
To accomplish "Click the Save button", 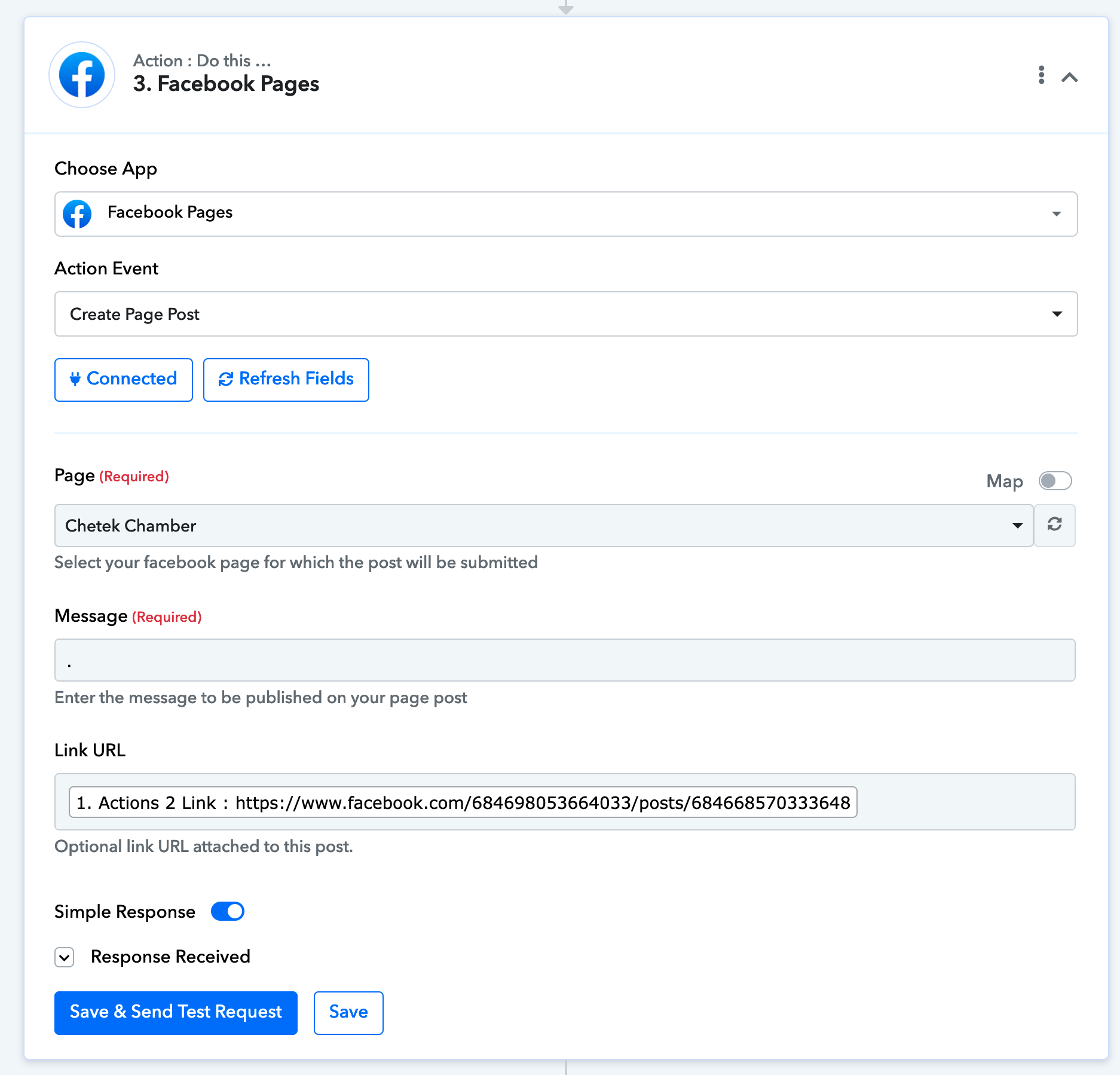I will pos(348,1012).
